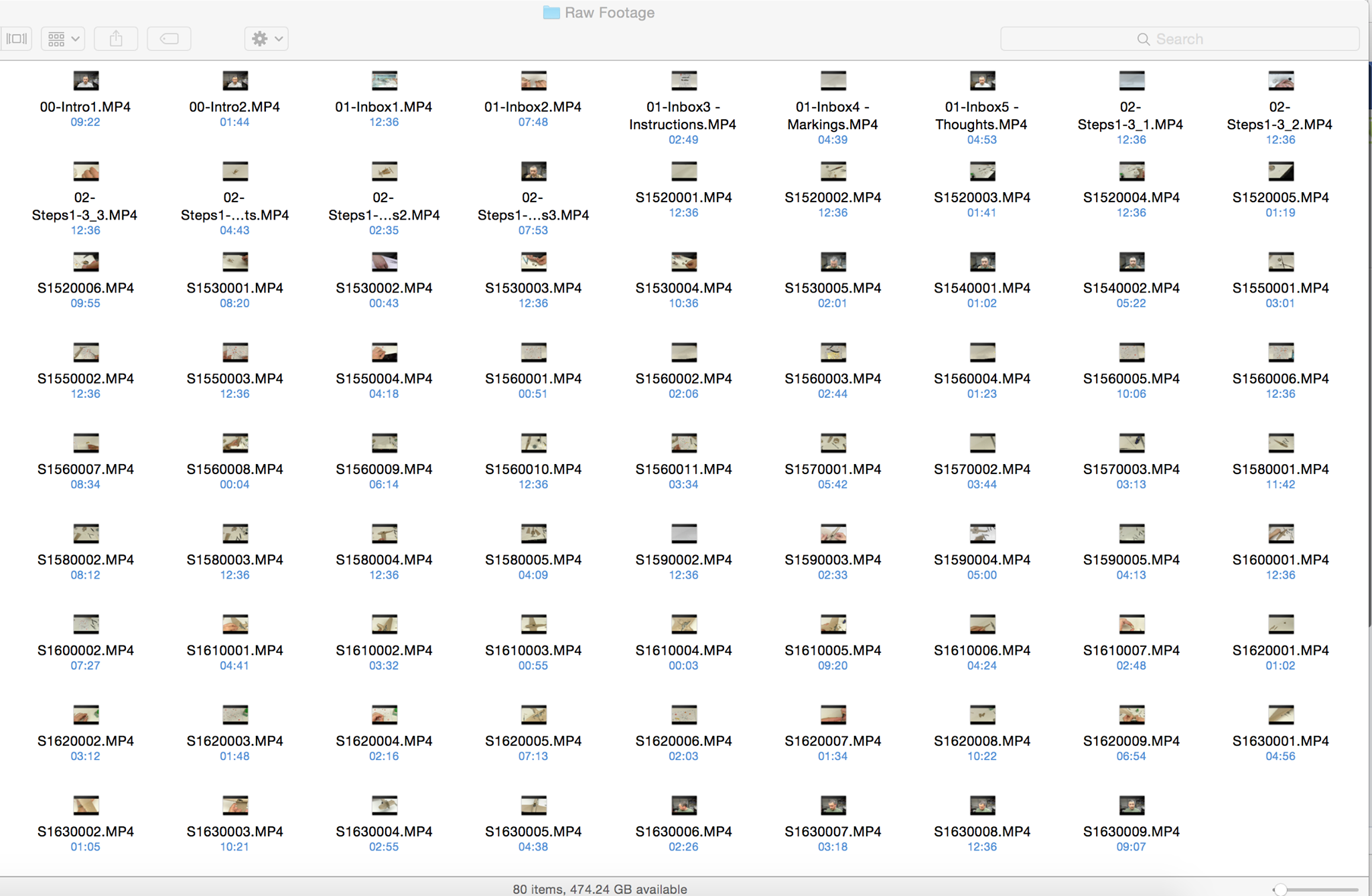Viewport: 1372px width, 896px height.
Task: Select the 00-Intro1.MP4 video icon
Action: [86, 81]
